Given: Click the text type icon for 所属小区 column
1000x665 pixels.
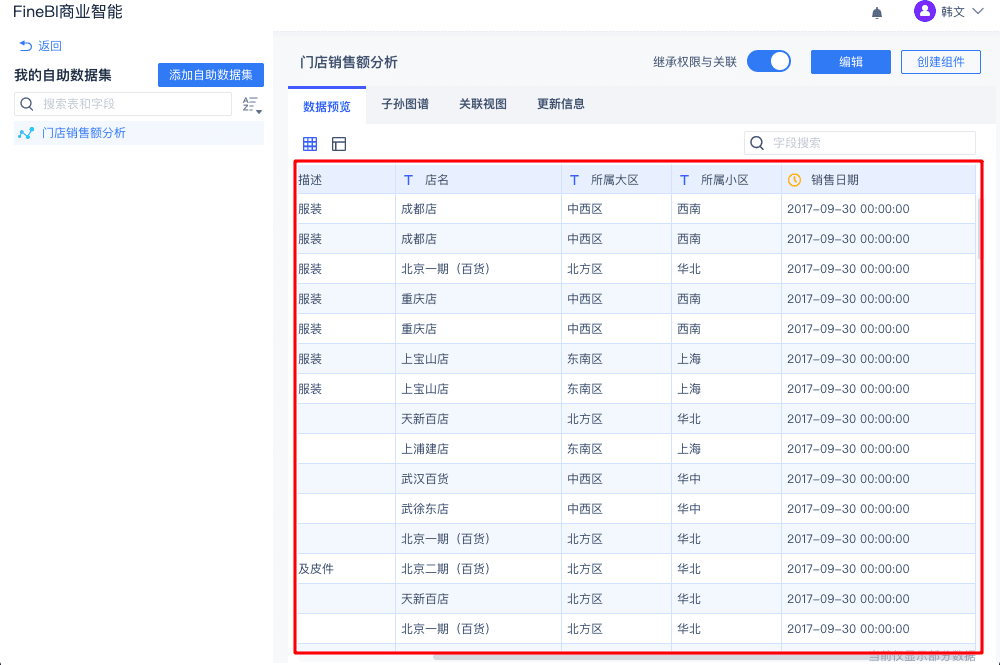Looking at the screenshot, I should coord(684,180).
